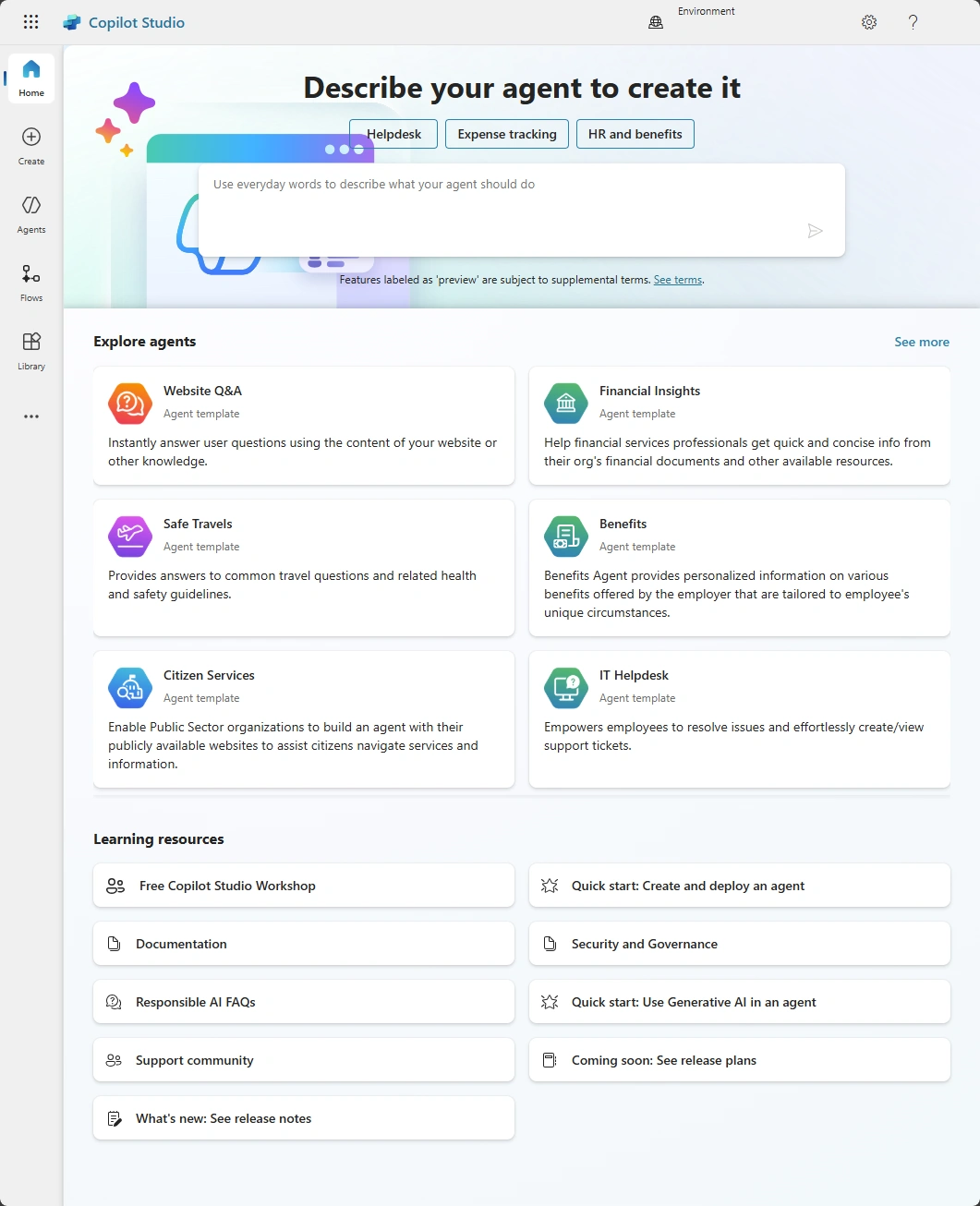
Task: Open Create in the sidebar
Action: 31,146
